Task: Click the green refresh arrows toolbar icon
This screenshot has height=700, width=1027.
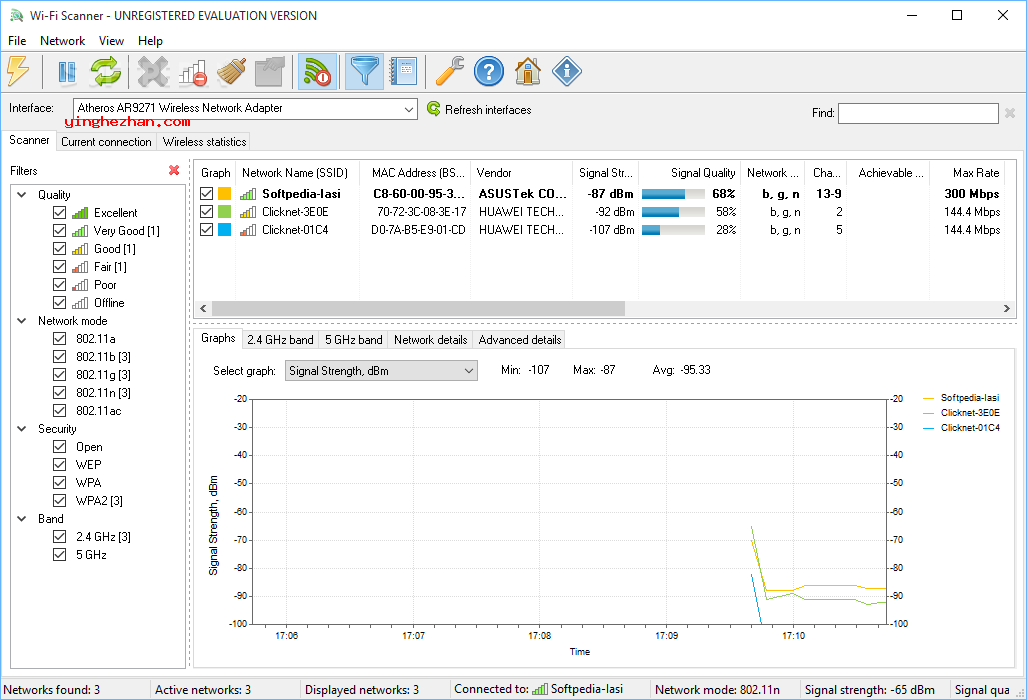Action: point(105,71)
